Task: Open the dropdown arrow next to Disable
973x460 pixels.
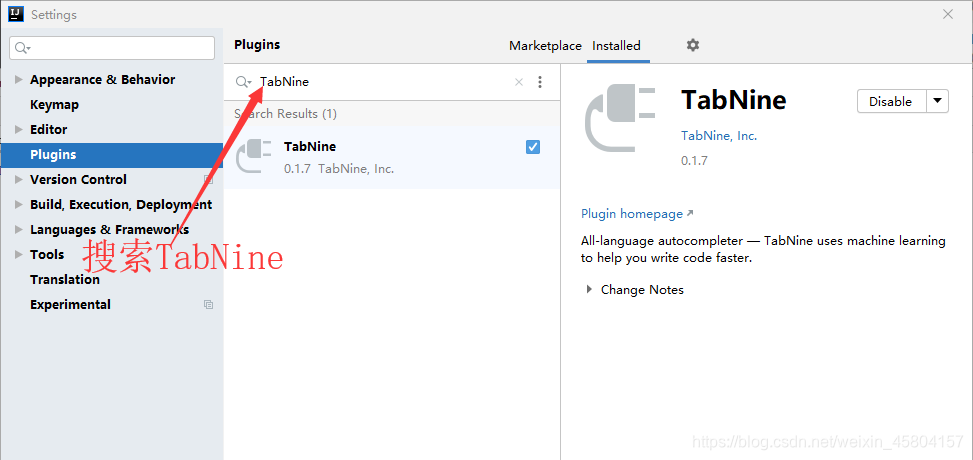Action: 938,101
